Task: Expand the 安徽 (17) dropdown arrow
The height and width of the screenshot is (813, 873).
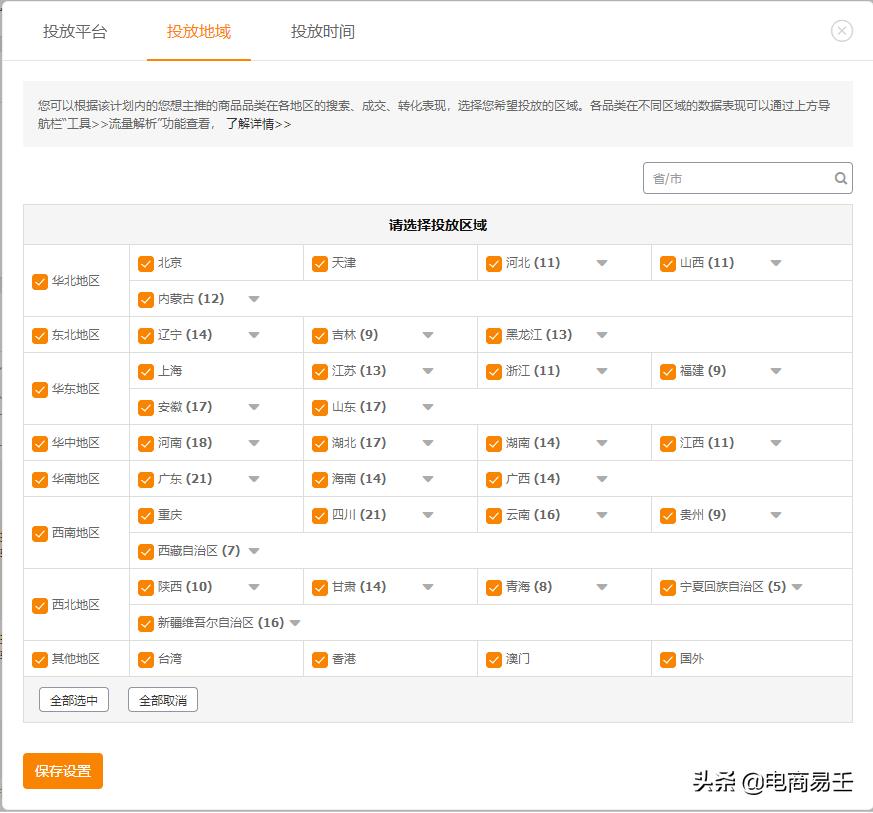Action: click(x=254, y=407)
